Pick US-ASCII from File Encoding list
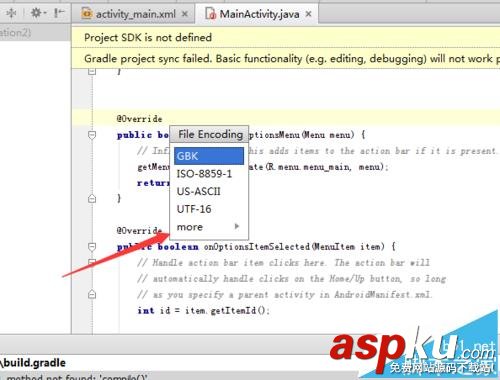 pyautogui.click(x=209, y=191)
